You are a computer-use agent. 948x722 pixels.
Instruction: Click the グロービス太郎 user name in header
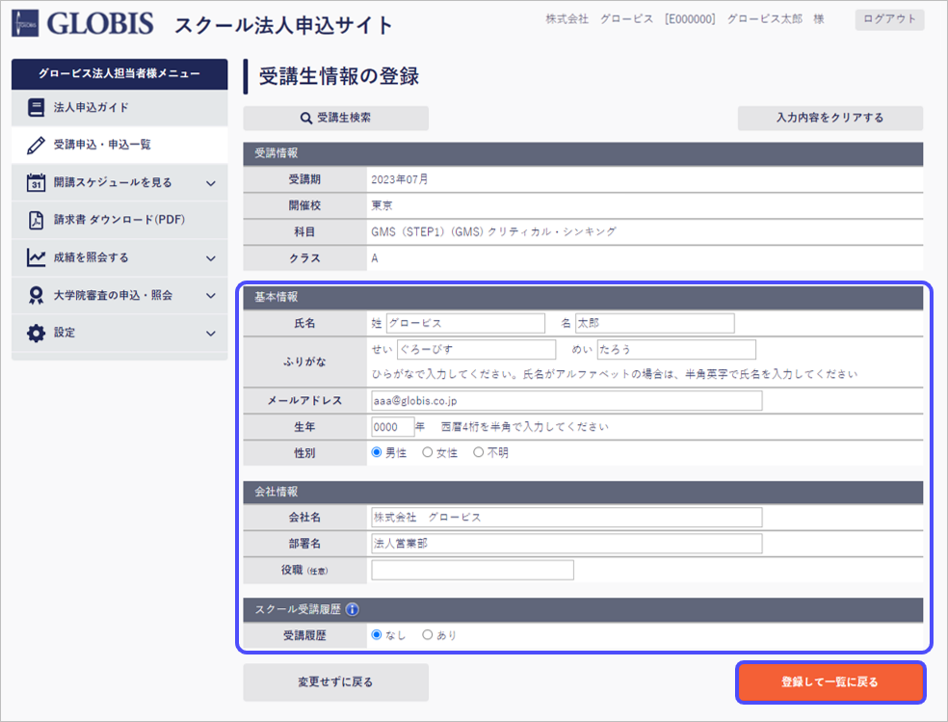765,19
